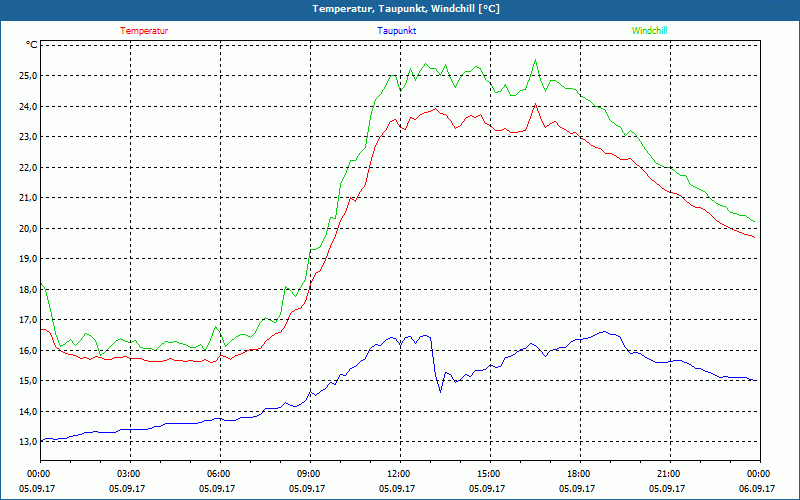
Task: Click the red Temperatur legend label
Action: 144,31
